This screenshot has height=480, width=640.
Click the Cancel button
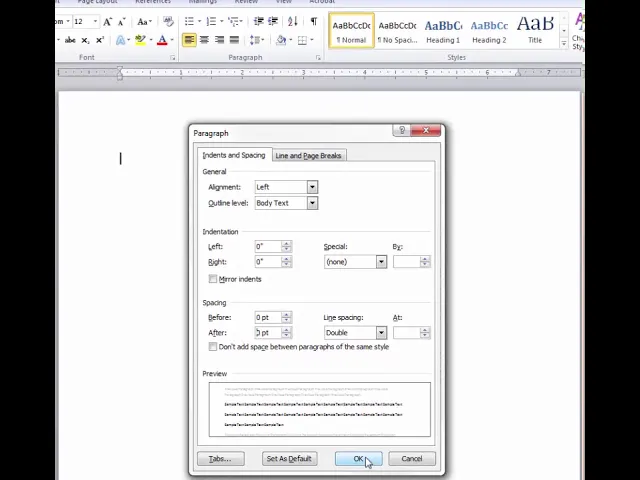point(412,459)
